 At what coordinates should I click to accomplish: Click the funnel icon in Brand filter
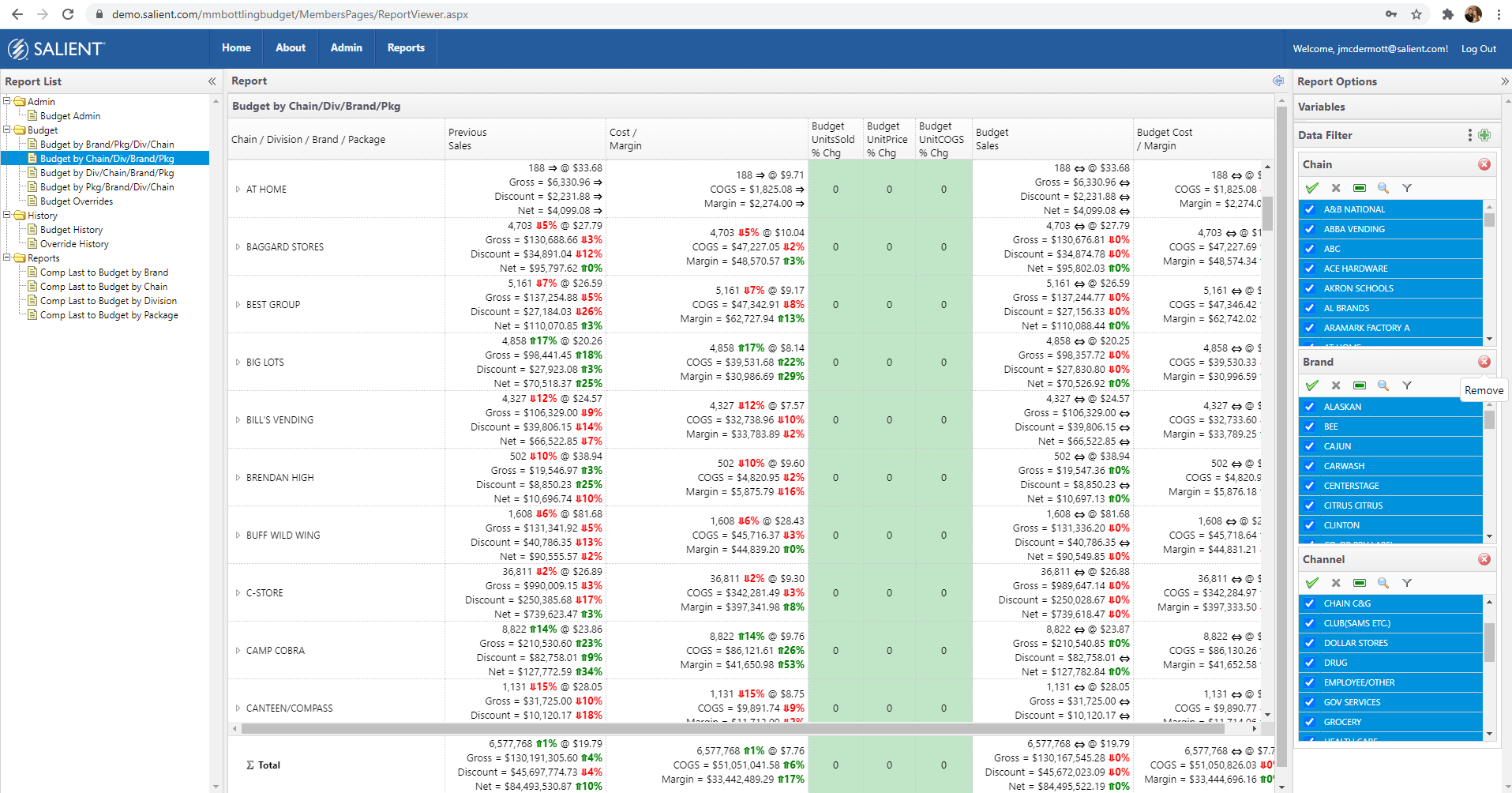tap(1407, 385)
